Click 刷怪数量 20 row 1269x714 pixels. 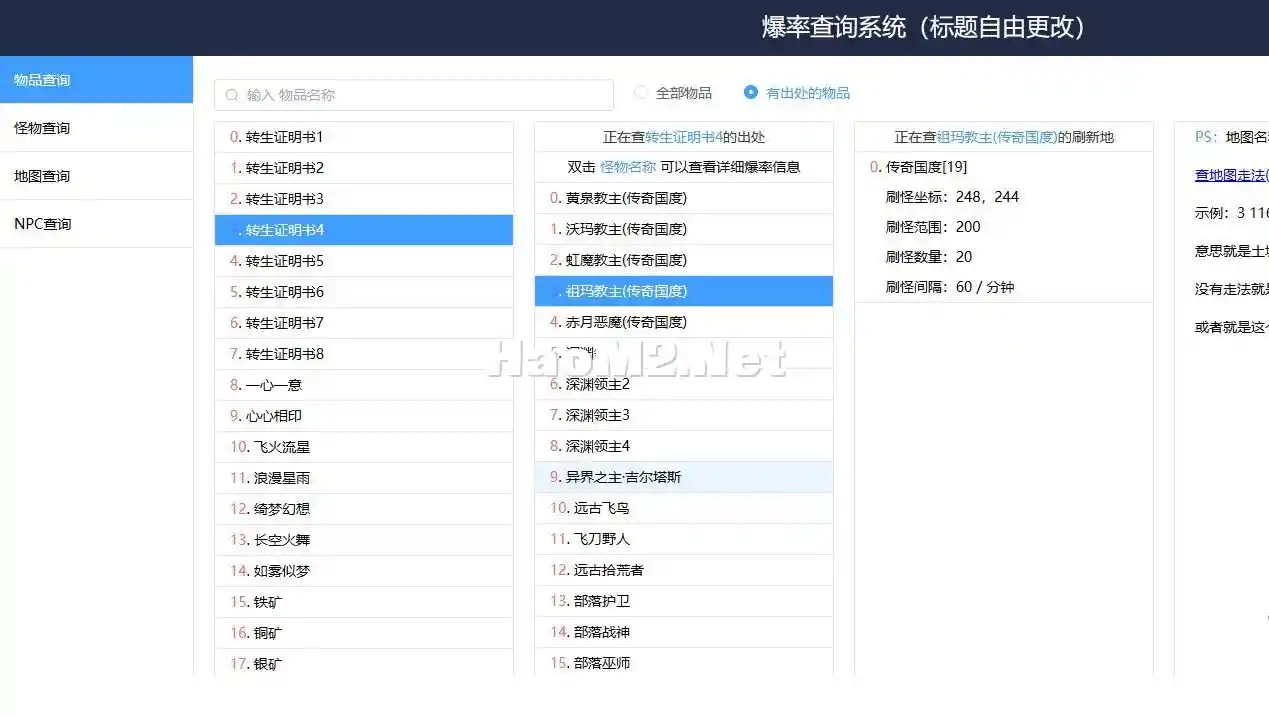click(x=1004, y=257)
